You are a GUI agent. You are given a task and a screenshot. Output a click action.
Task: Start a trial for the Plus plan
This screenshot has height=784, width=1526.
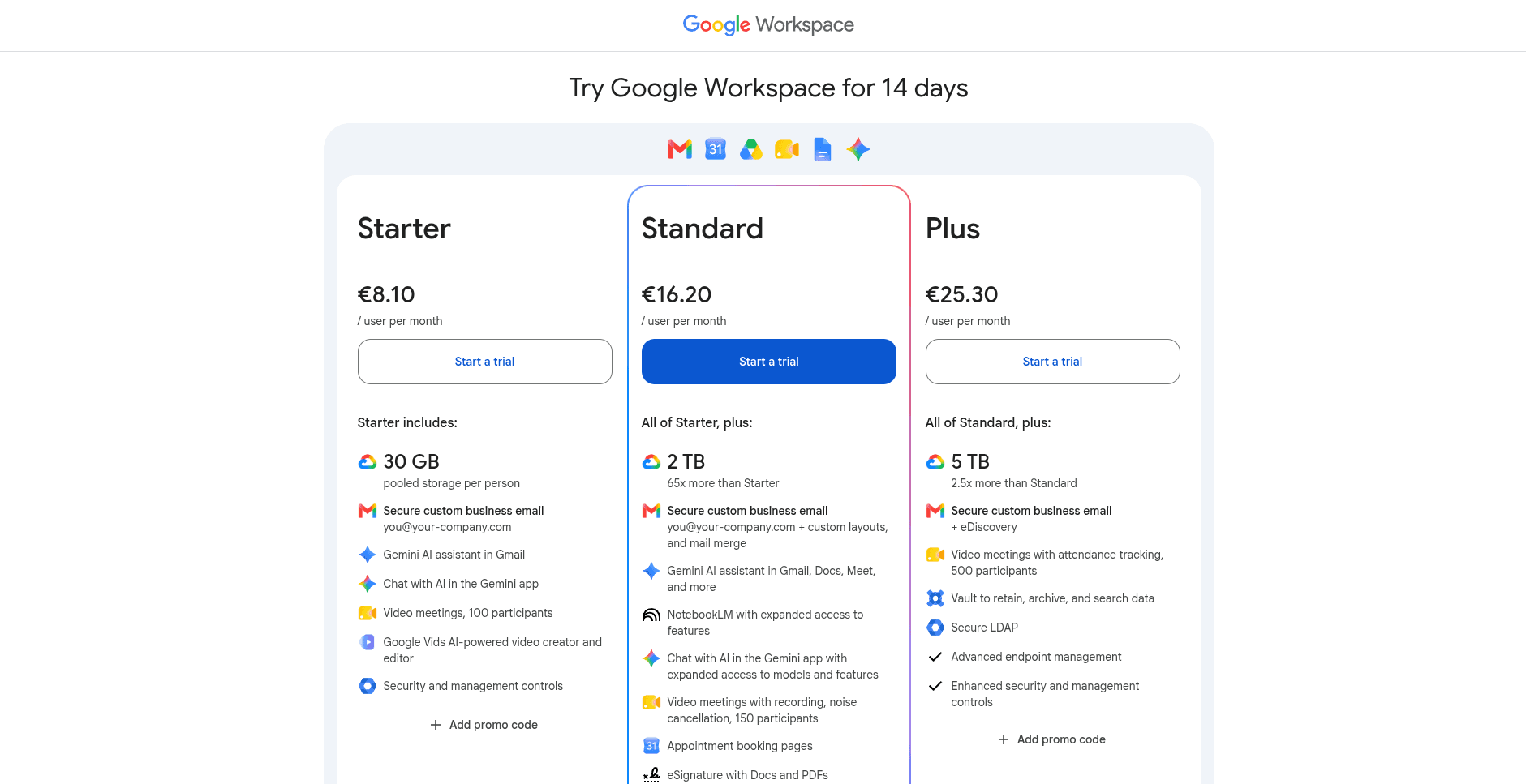(x=1052, y=362)
